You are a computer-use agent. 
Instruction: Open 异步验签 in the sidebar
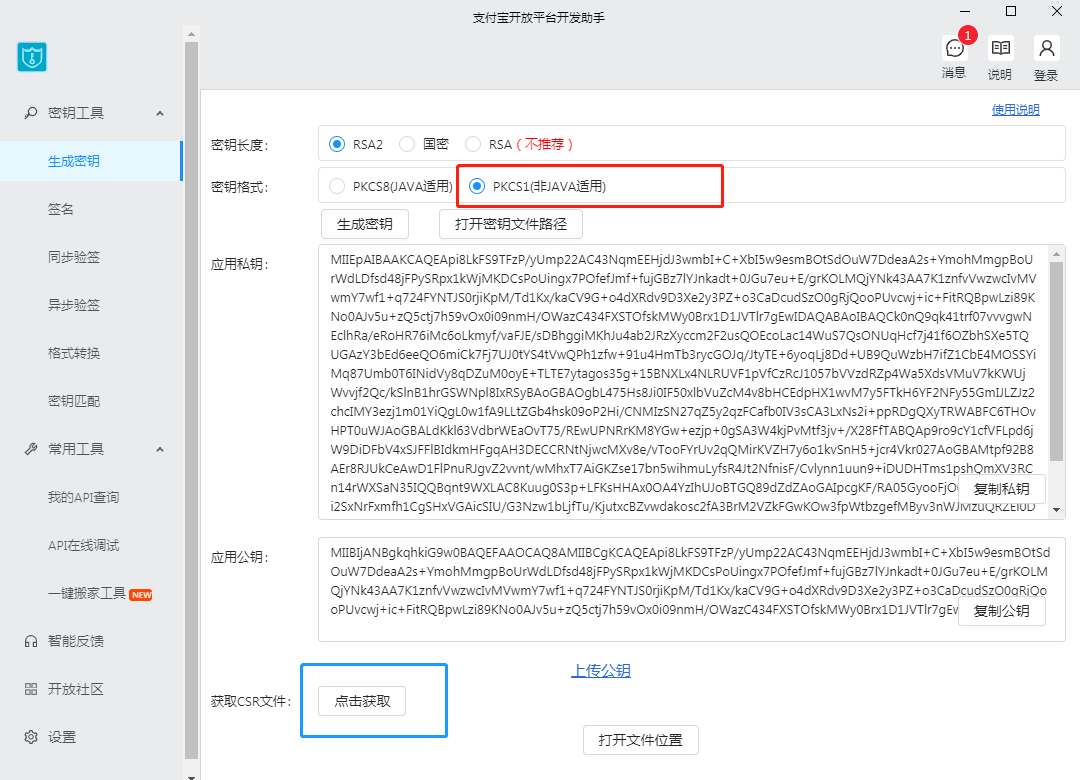pos(74,305)
